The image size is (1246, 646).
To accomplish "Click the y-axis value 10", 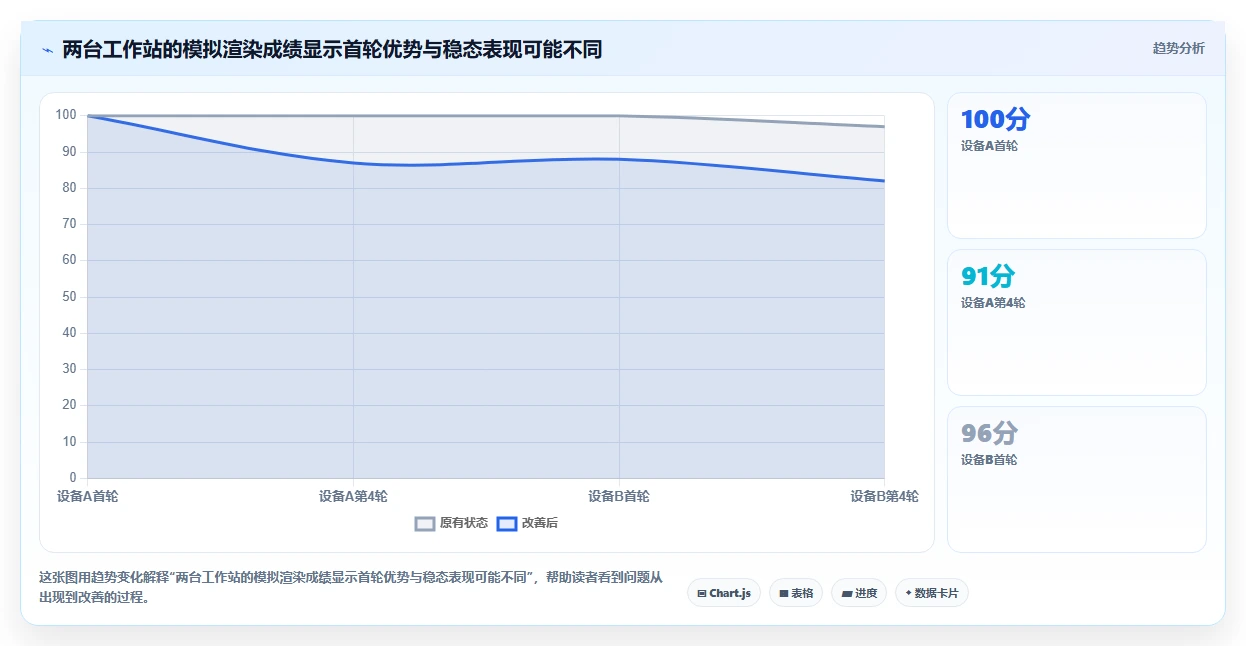I will [x=69, y=442].
